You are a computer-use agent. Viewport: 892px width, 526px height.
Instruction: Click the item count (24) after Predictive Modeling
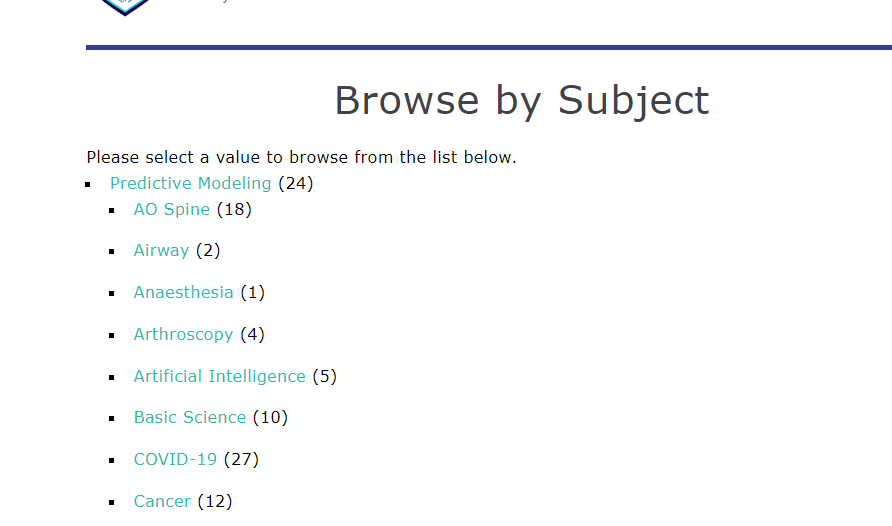pyautogui.click(x=296, y=183)
